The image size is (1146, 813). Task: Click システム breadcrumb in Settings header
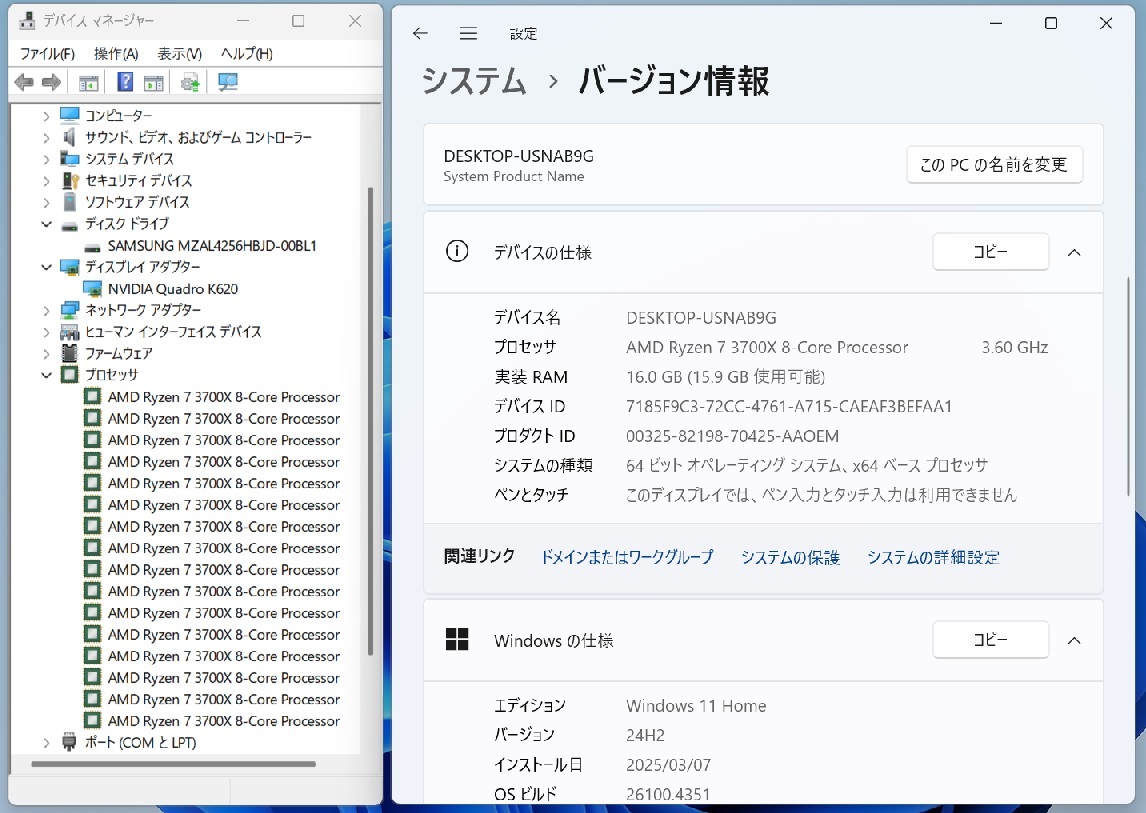[x=474, y=80]
